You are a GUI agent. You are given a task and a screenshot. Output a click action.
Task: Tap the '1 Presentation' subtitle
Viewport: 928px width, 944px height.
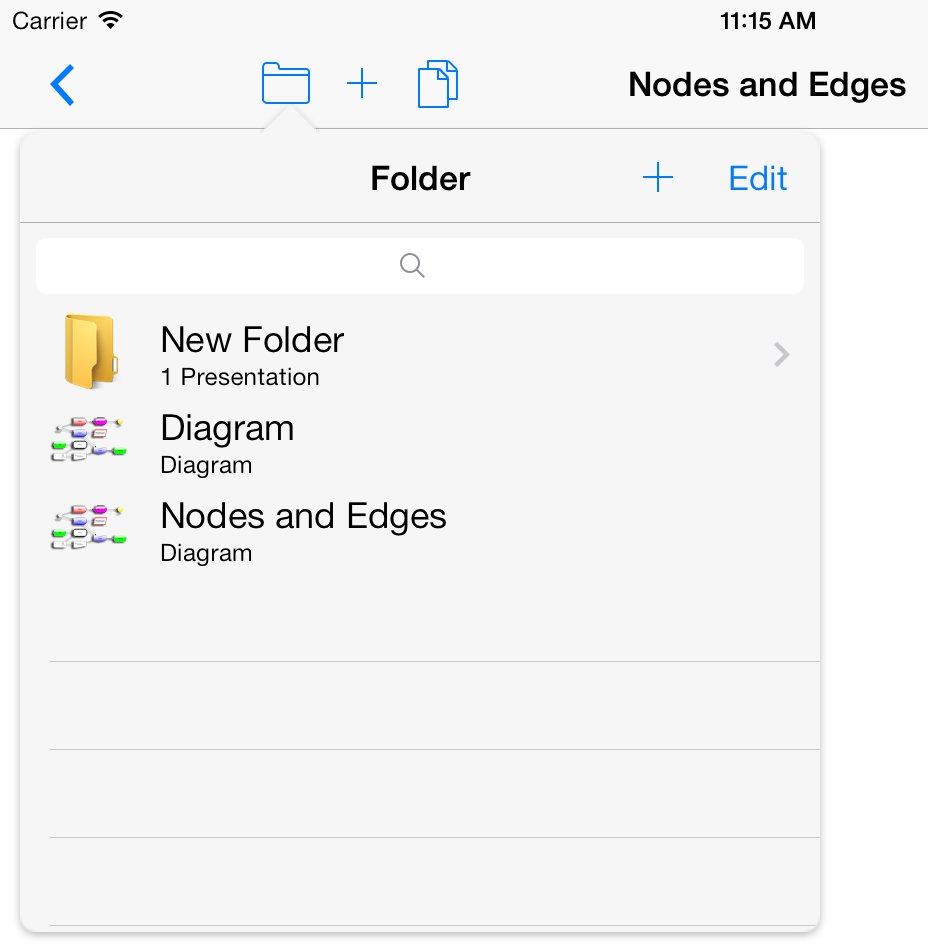[x=240, y=378]
